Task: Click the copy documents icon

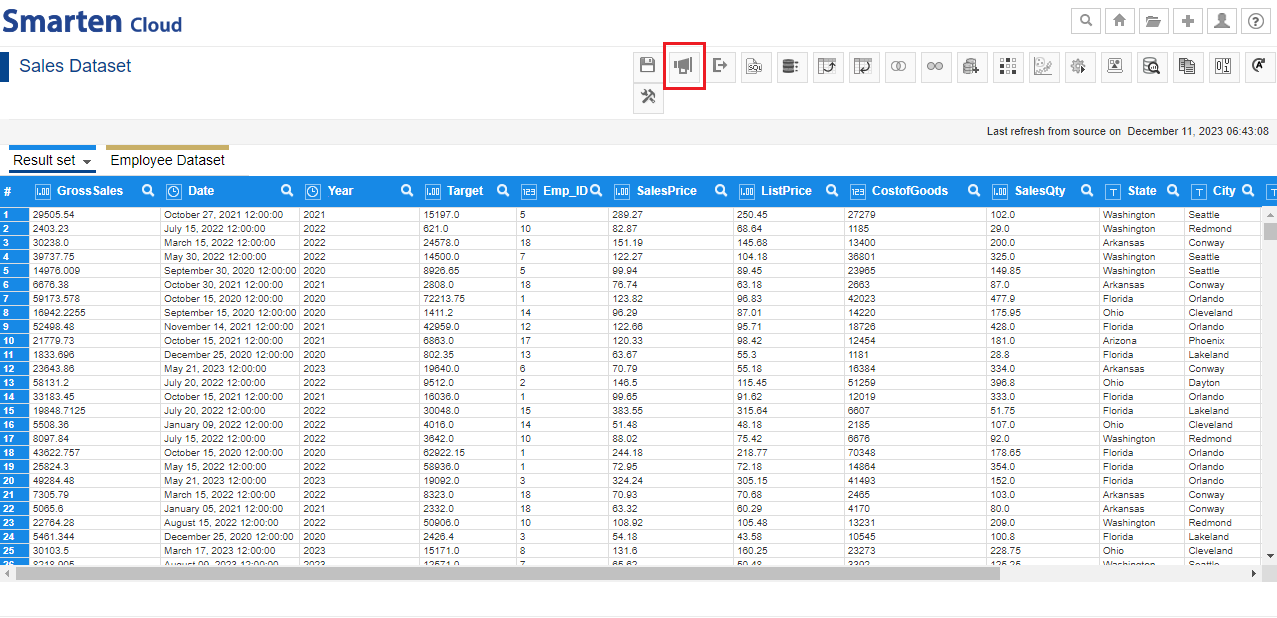Action: pos(1188,66)
